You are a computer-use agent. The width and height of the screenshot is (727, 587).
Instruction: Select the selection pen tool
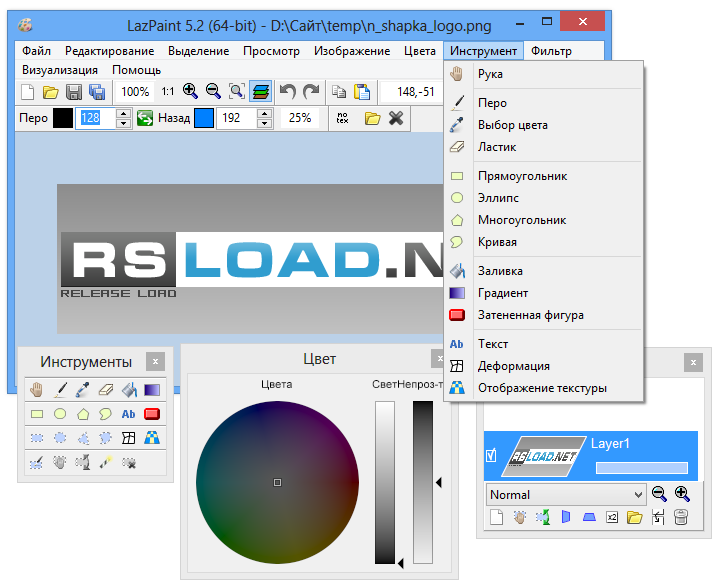pos(37,462)
